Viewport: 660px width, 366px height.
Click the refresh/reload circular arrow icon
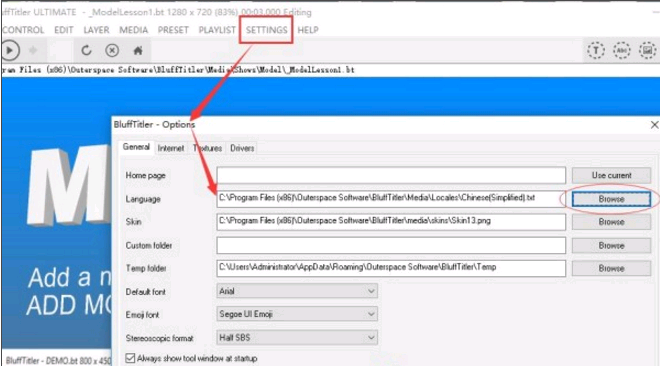coord(86,50)
